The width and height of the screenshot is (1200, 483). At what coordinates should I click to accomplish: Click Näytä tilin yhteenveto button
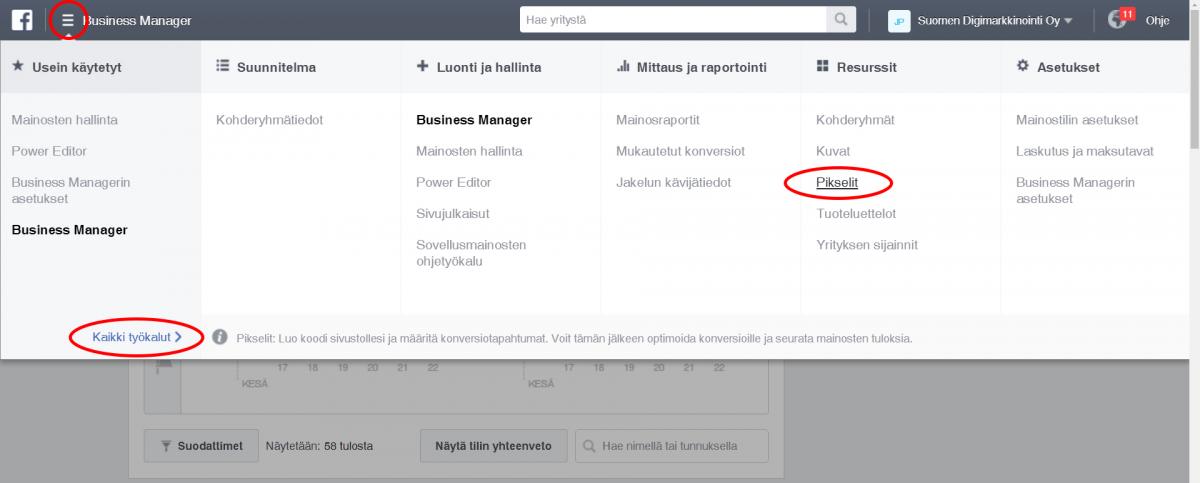pos(493,446)
